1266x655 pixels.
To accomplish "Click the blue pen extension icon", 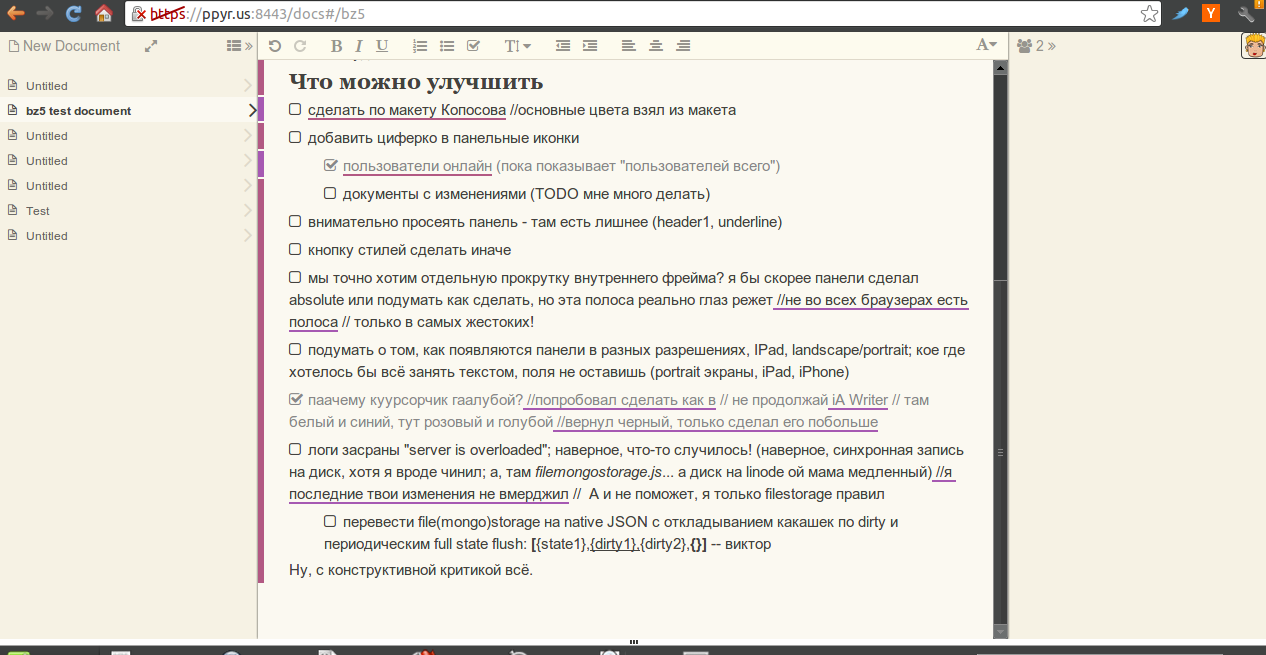I will (1181, 14).
